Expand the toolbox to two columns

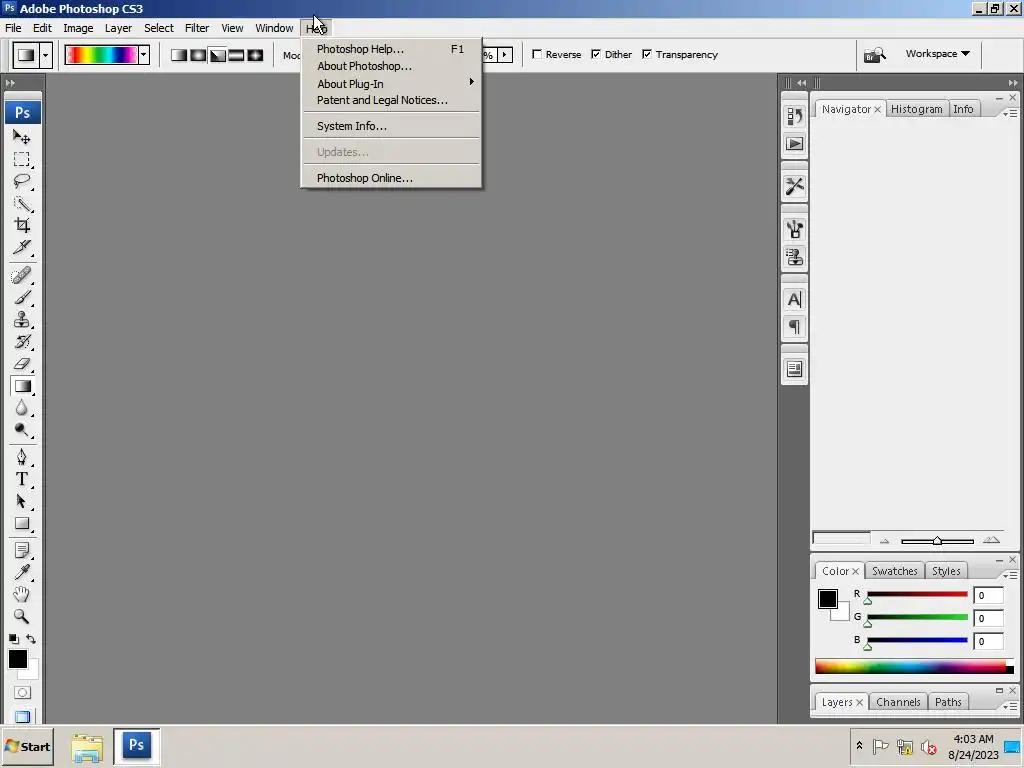pyautogui.click(x=10, y=83)
